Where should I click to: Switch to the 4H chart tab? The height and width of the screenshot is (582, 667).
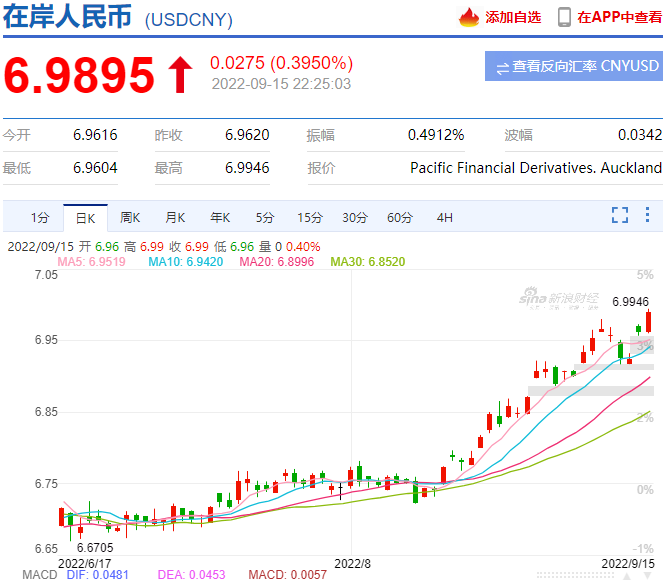444,217
